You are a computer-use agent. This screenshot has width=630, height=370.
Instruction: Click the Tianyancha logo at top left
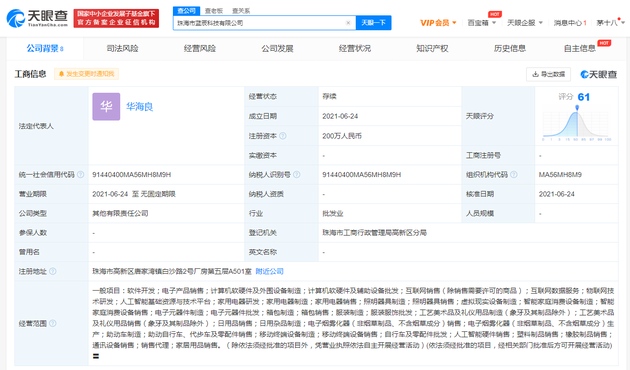tap(37, 18)
